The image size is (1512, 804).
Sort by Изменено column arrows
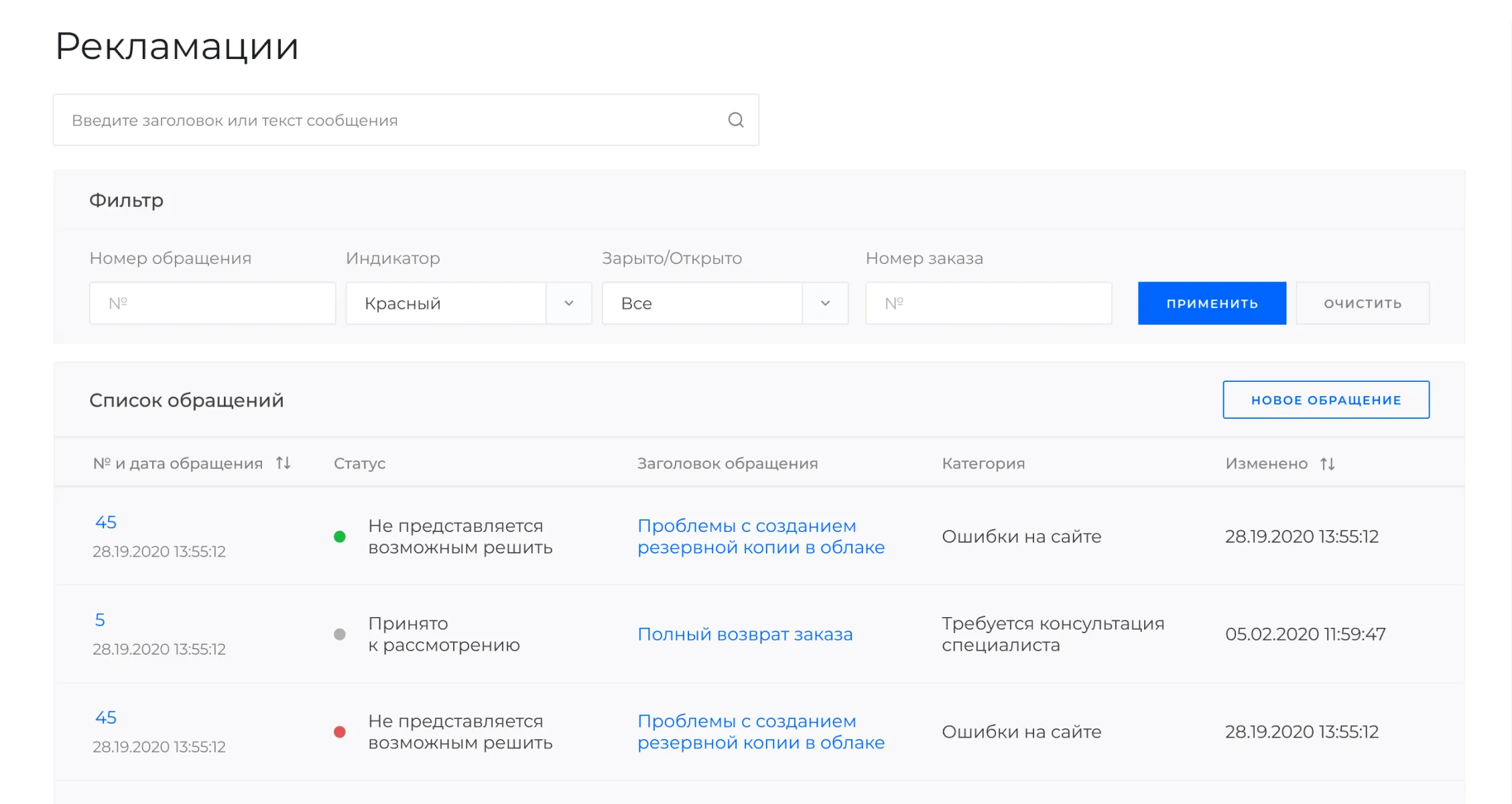tap(1327, 464)
